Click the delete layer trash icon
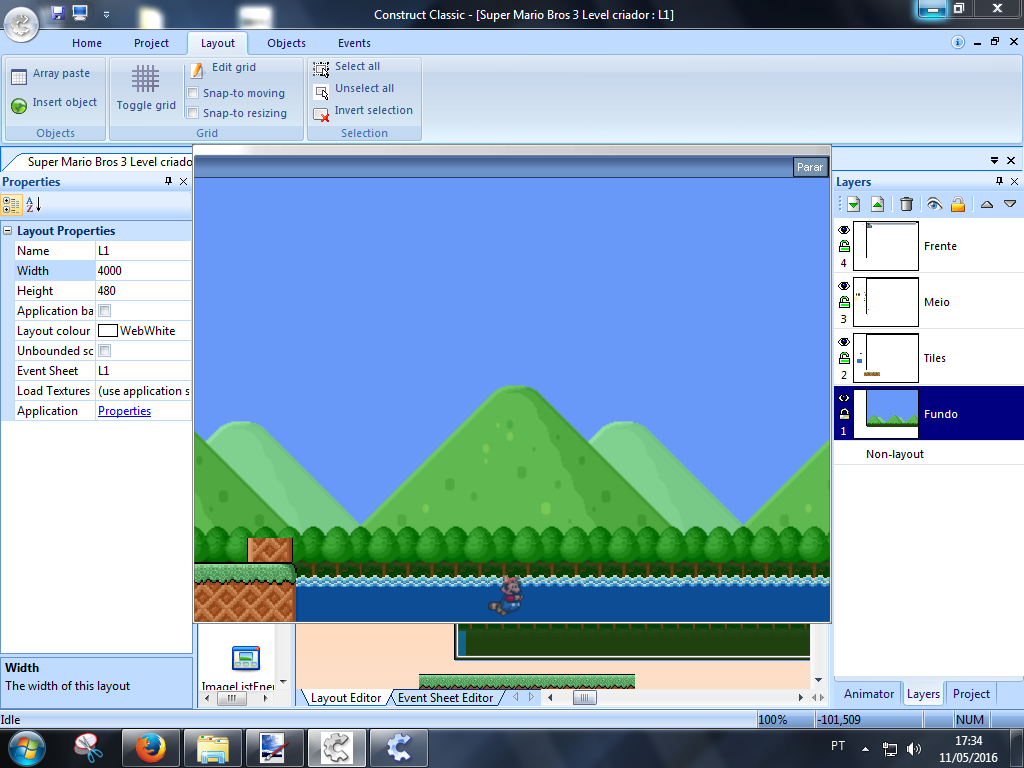This screenshot has height=768, width=1024. pos(906,204)
